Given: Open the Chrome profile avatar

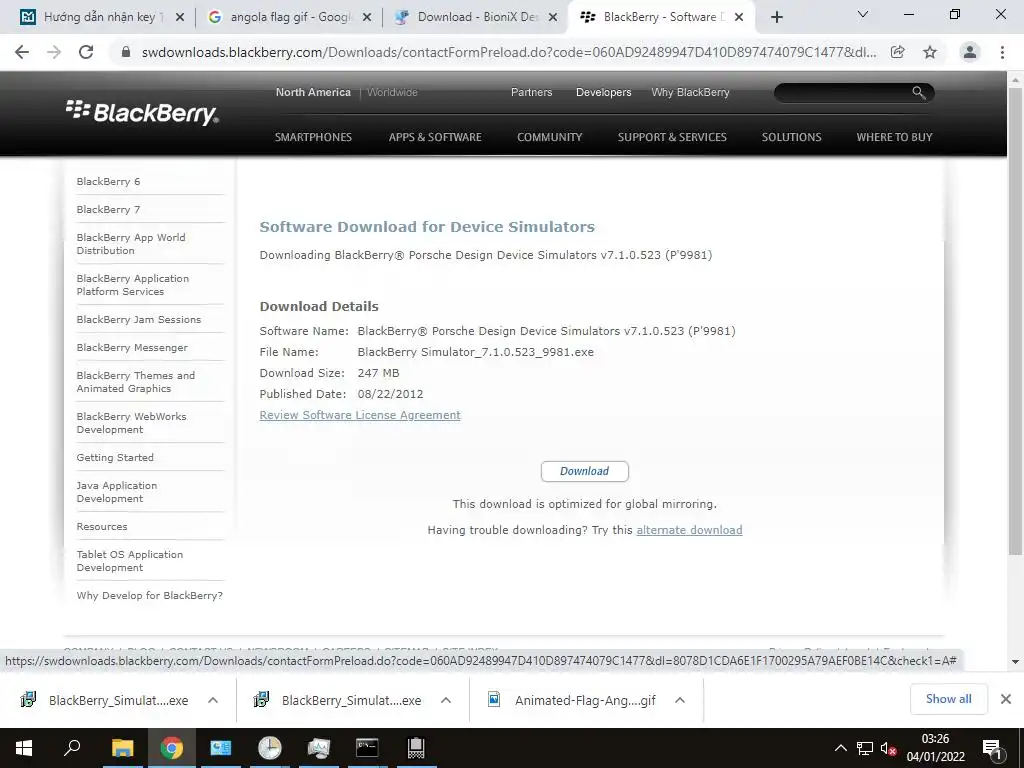Looking at the screenshot, I should (970, 52).
